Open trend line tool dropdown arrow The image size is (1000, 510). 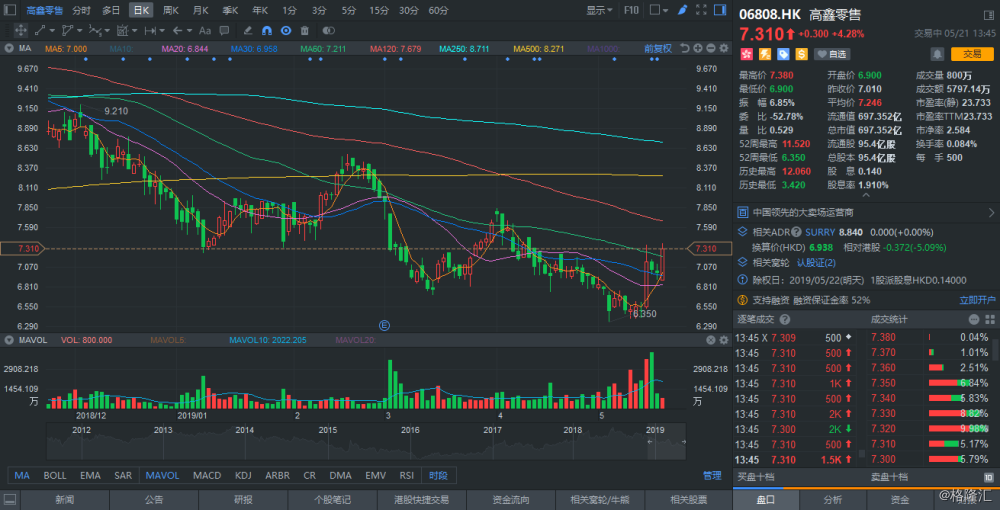(51, 30)
